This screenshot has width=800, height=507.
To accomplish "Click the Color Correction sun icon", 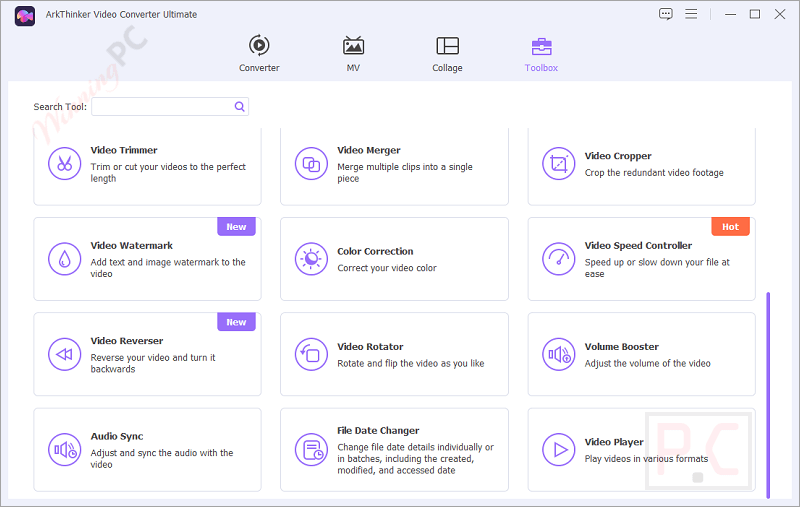I will click(311, 259).
